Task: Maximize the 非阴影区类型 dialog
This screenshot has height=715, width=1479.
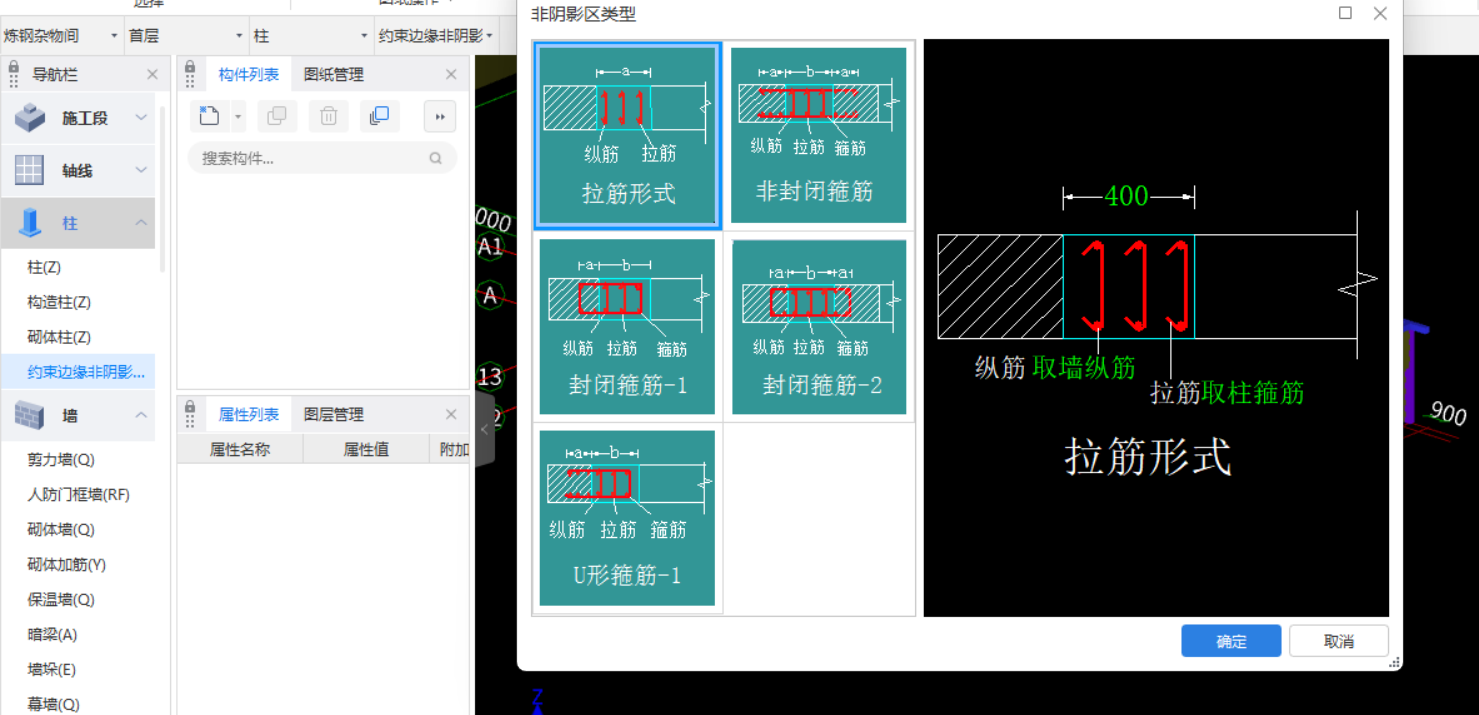Action: pyautogui.click(x=1345, y=13)
